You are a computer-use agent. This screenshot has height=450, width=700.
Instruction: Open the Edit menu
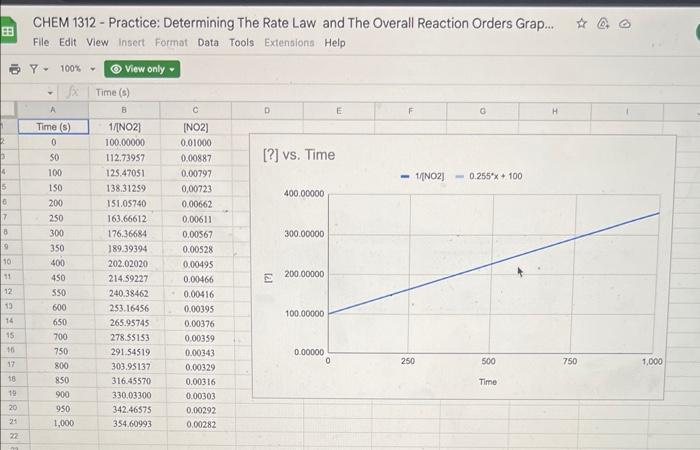point(67,42)
